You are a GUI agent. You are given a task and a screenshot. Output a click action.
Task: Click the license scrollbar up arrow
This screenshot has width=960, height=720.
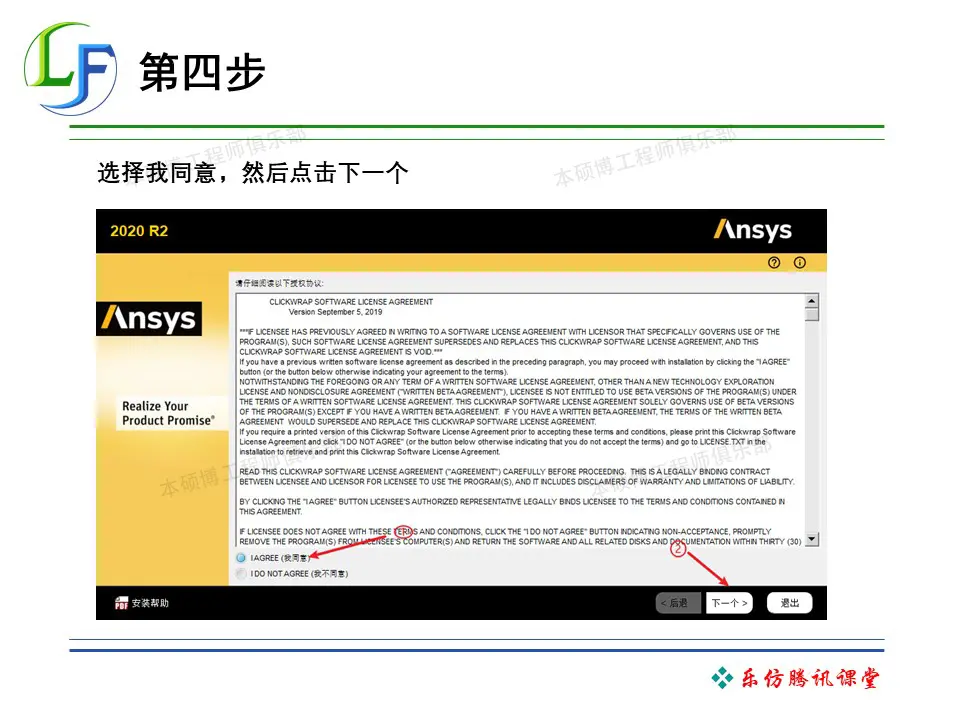(x=812, y=301)
